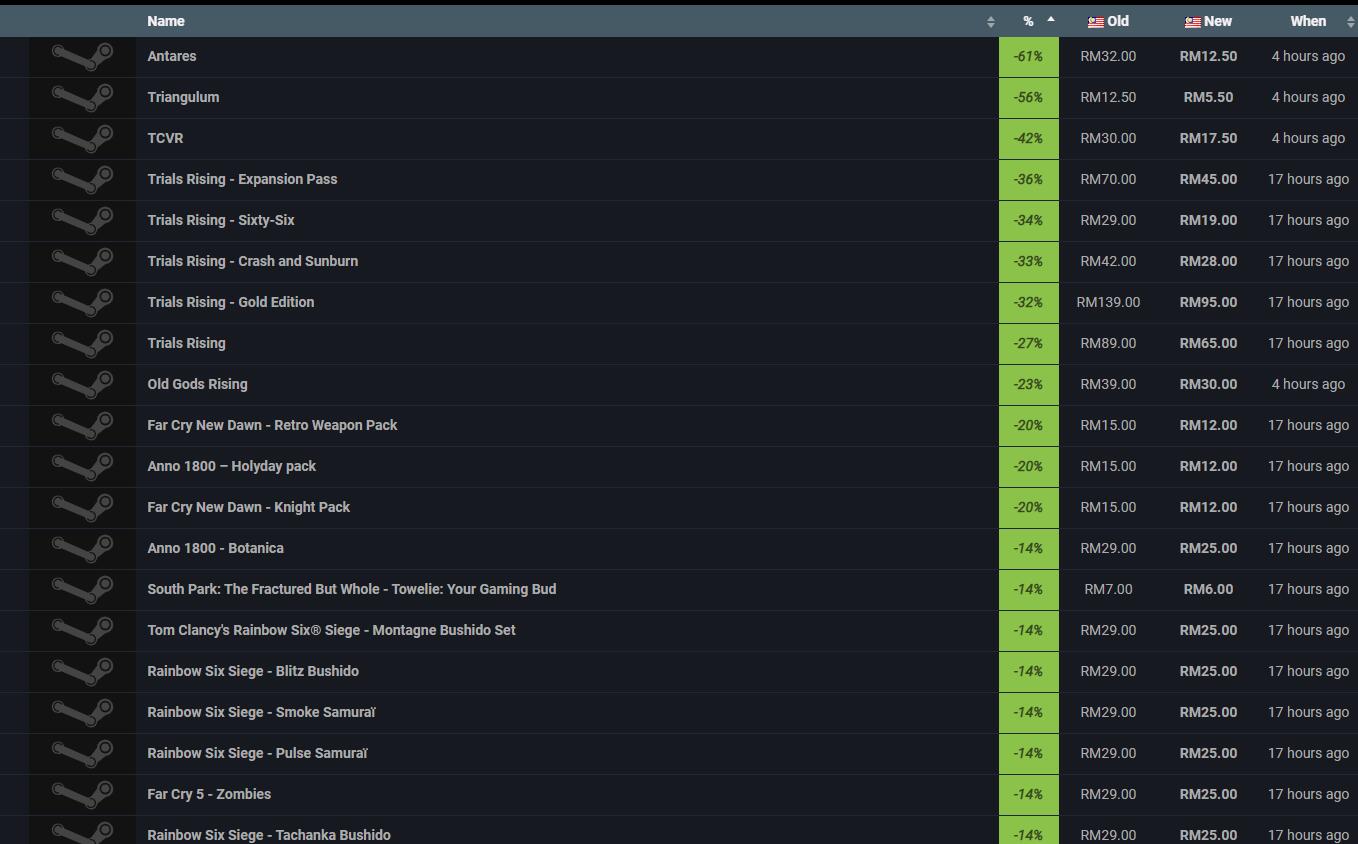Open Rainbow Six Siege - Pulse Samuraï link

pos(258,753)
